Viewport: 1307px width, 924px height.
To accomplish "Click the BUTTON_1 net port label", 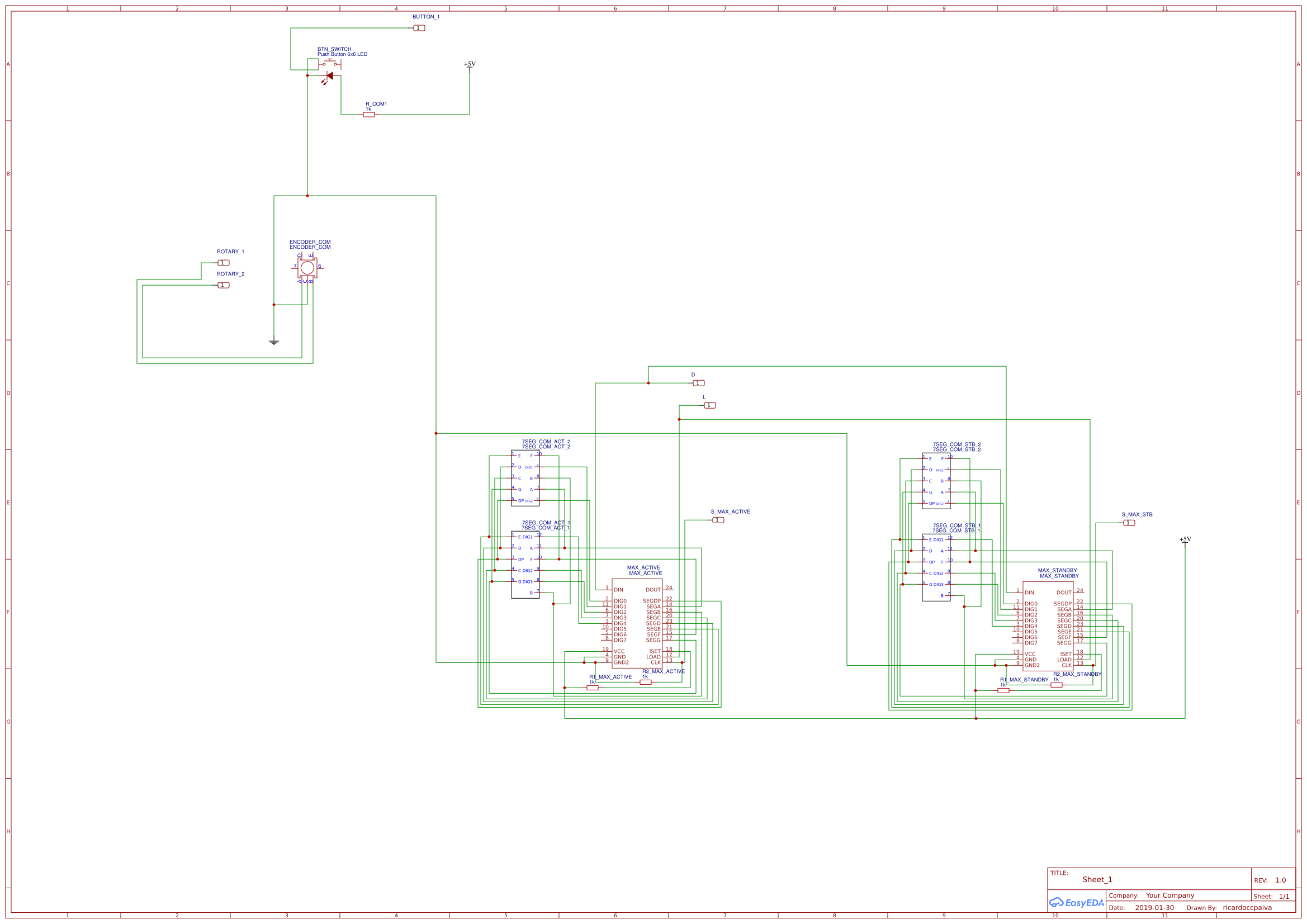I will [x=419, y=27].
